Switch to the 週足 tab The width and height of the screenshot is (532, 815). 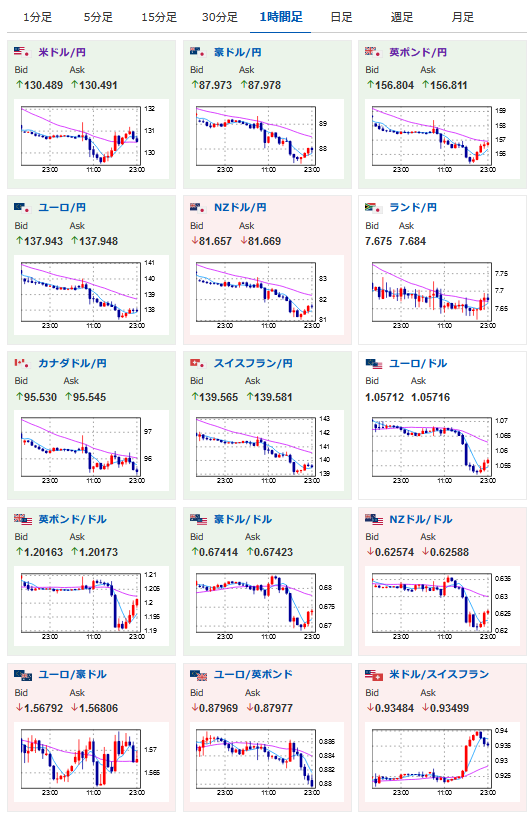402,17
